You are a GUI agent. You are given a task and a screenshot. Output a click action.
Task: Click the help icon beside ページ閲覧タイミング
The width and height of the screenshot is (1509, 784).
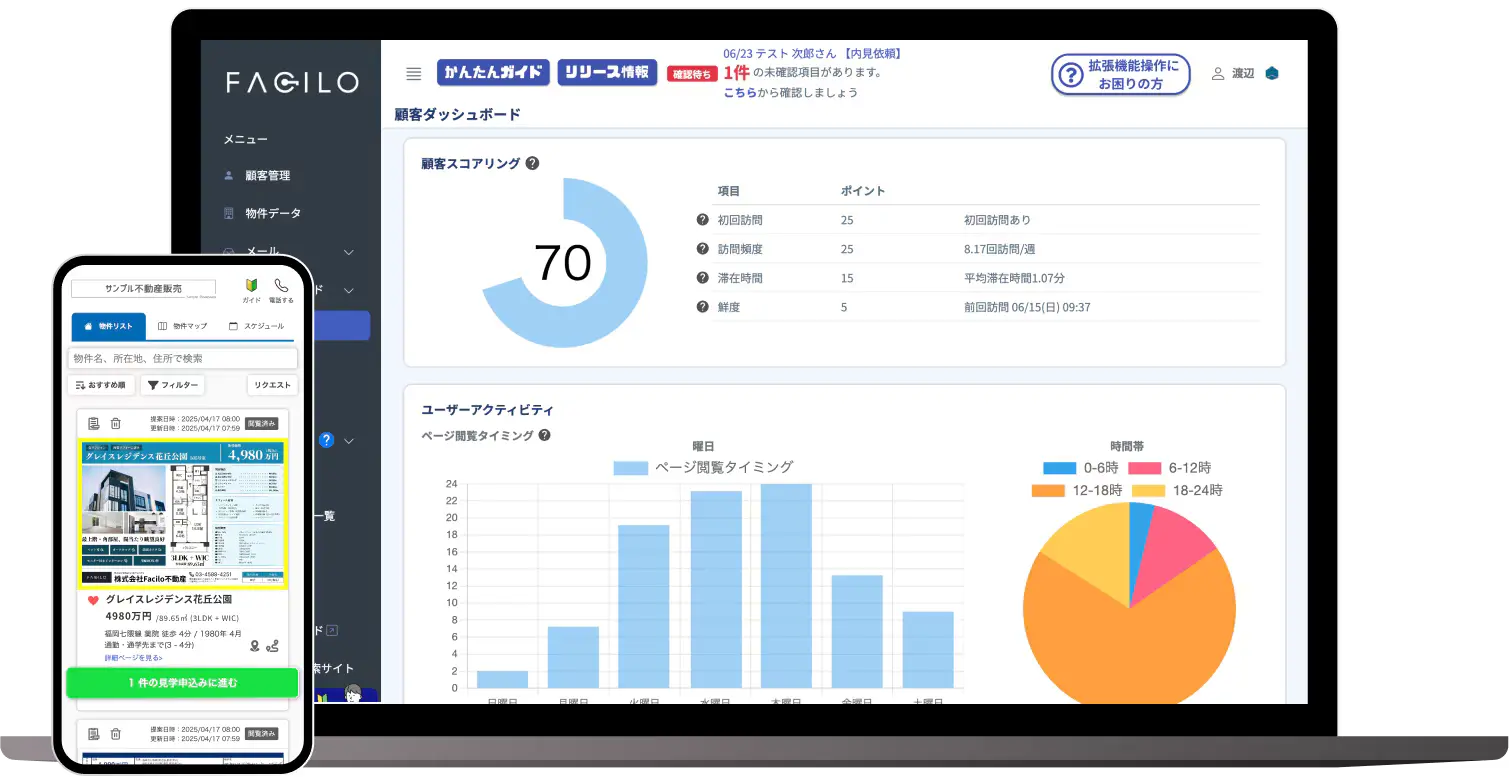tap(545, 435)
